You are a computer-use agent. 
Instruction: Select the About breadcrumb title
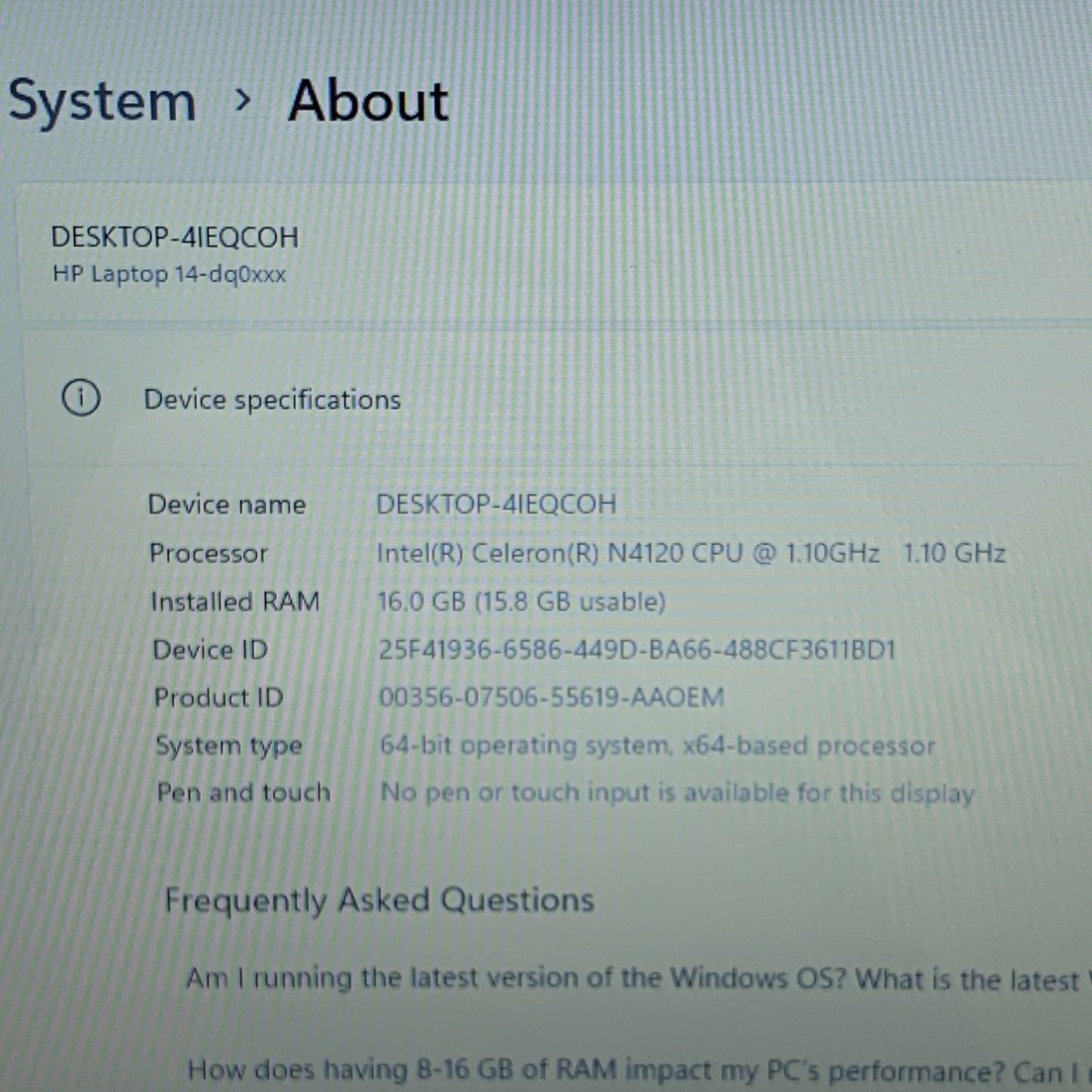[x=369, y=101]
